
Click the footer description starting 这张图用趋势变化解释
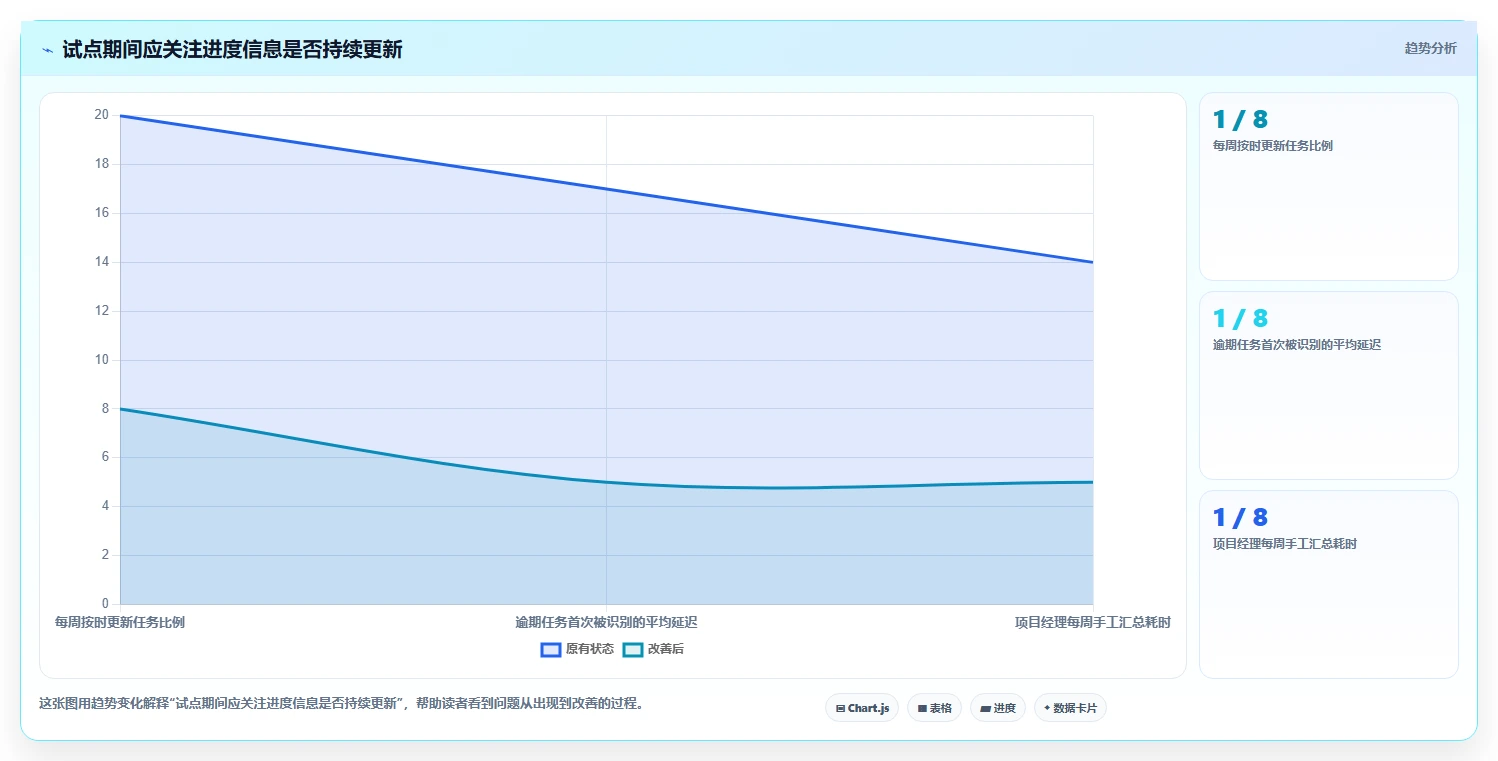point(344,704)
